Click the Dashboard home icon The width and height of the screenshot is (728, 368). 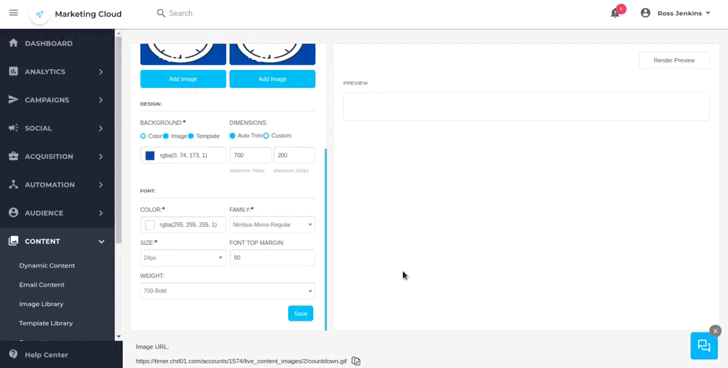pos(13,43)
